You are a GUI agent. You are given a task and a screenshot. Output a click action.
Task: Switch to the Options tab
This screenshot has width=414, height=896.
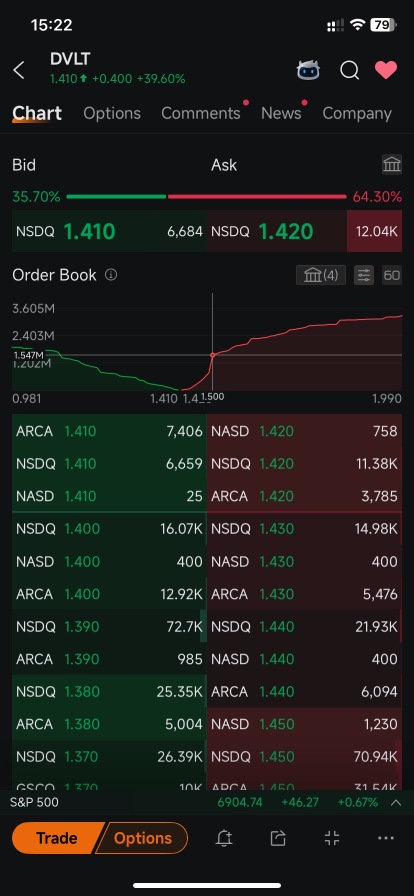[112, 113]
